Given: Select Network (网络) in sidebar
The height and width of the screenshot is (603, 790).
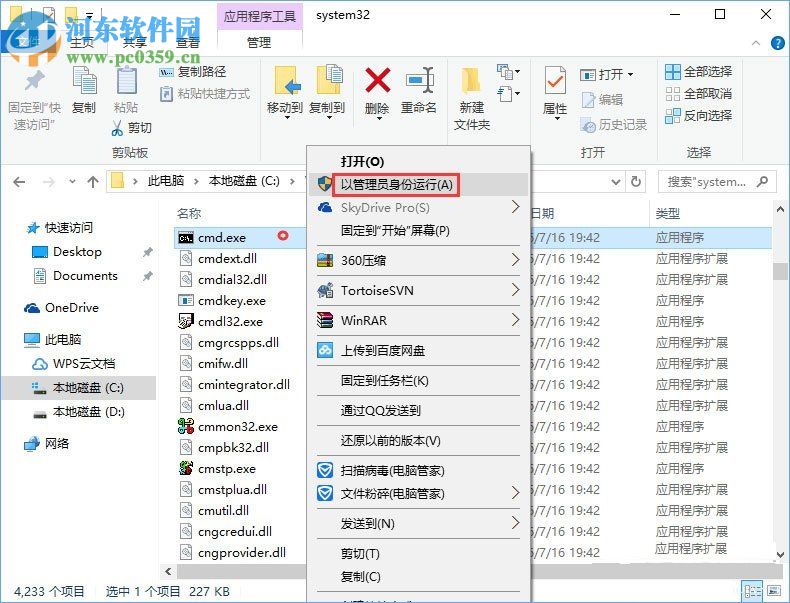Looking at the screenshot, I should (56, 443).
